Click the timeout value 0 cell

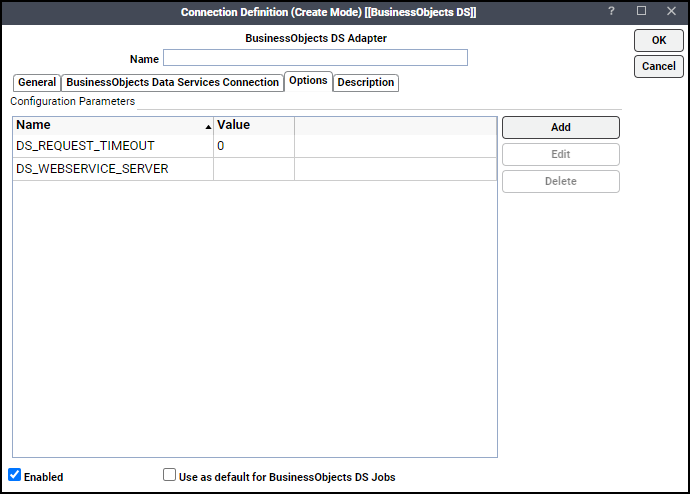click(254, 146)
